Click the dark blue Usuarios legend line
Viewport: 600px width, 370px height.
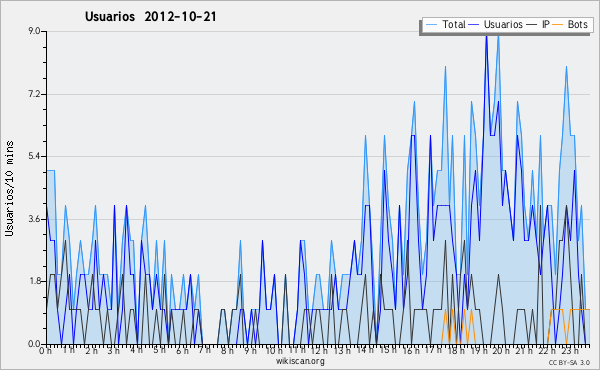coord(474,25)
